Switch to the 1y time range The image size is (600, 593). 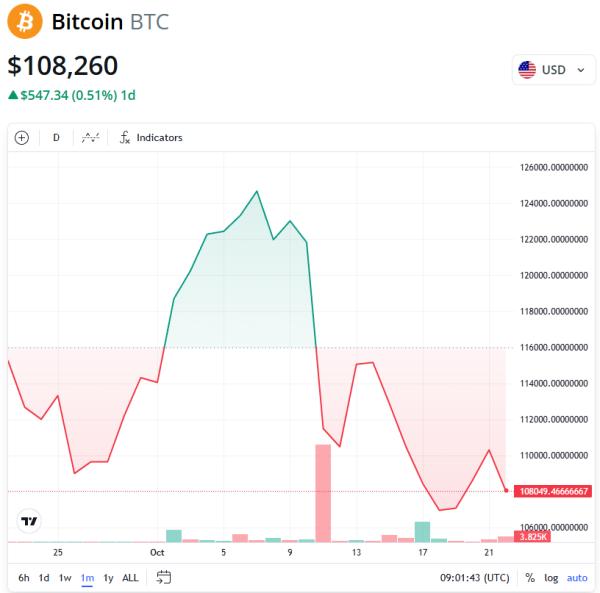108,578
